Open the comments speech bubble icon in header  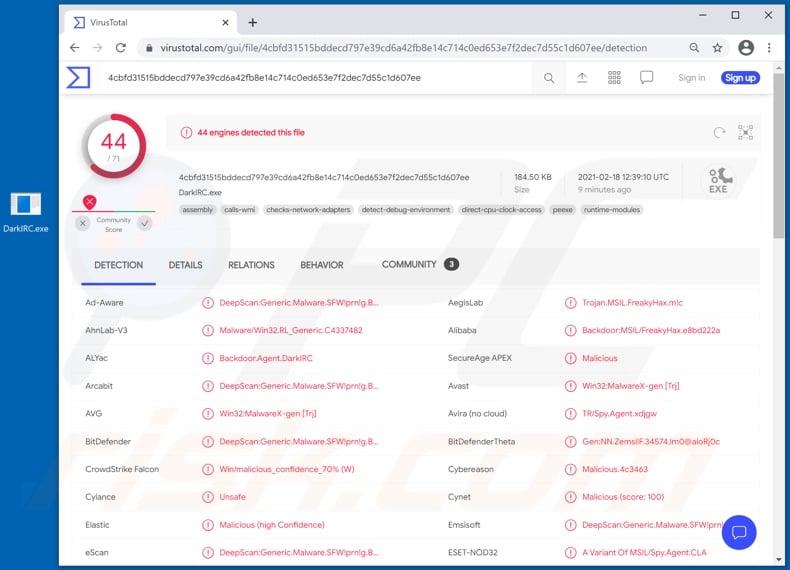coord(646,78)
